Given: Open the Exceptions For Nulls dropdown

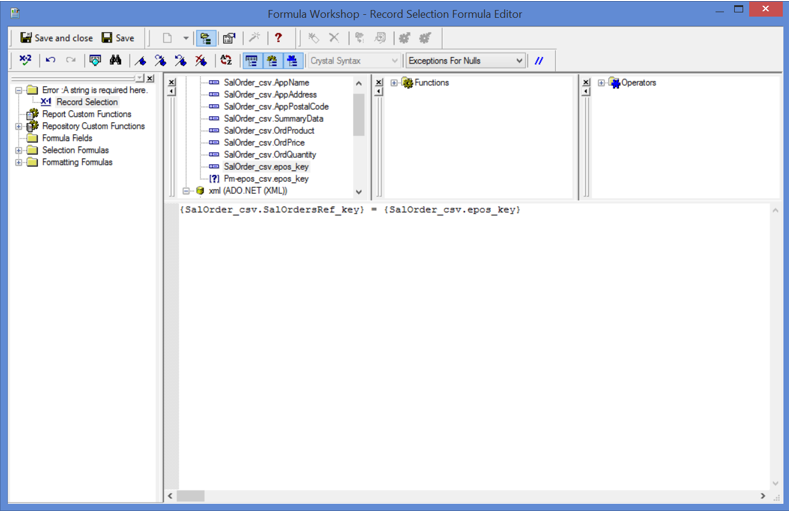Looking at the screenshot, I should coord(518,61).
